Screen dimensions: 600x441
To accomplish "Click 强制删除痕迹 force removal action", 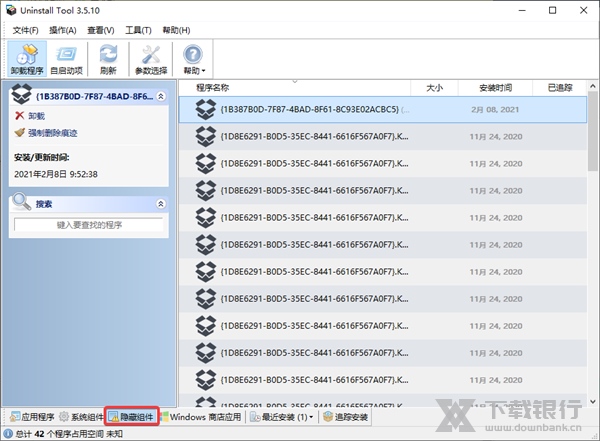I will 46,132.
